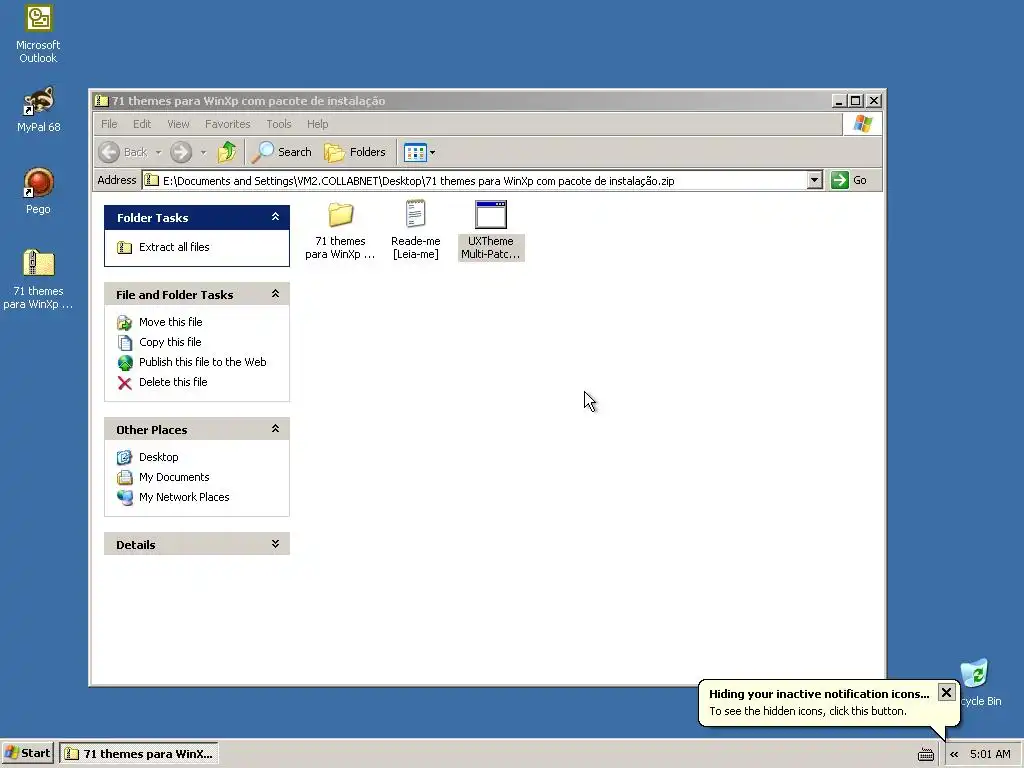Screen dimensions: 1024x768
Task: Show hidden notification icons chevron
Action: click(954, 754)
